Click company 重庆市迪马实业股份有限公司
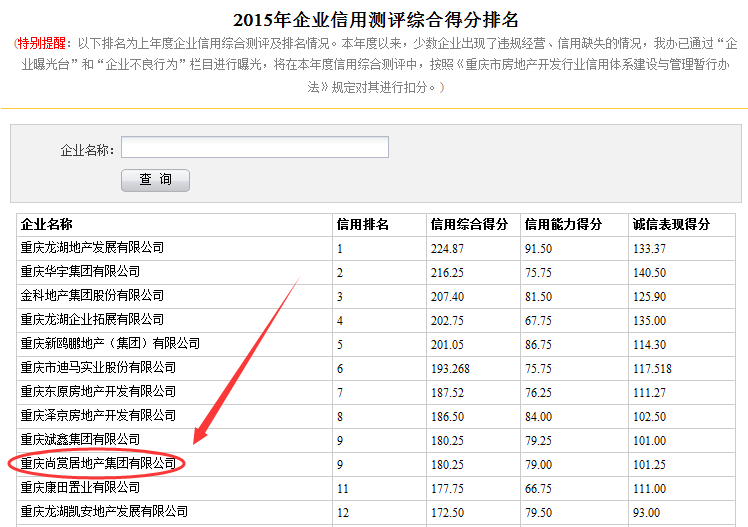The width and height of the screenshot is (748, 527). 98,368
